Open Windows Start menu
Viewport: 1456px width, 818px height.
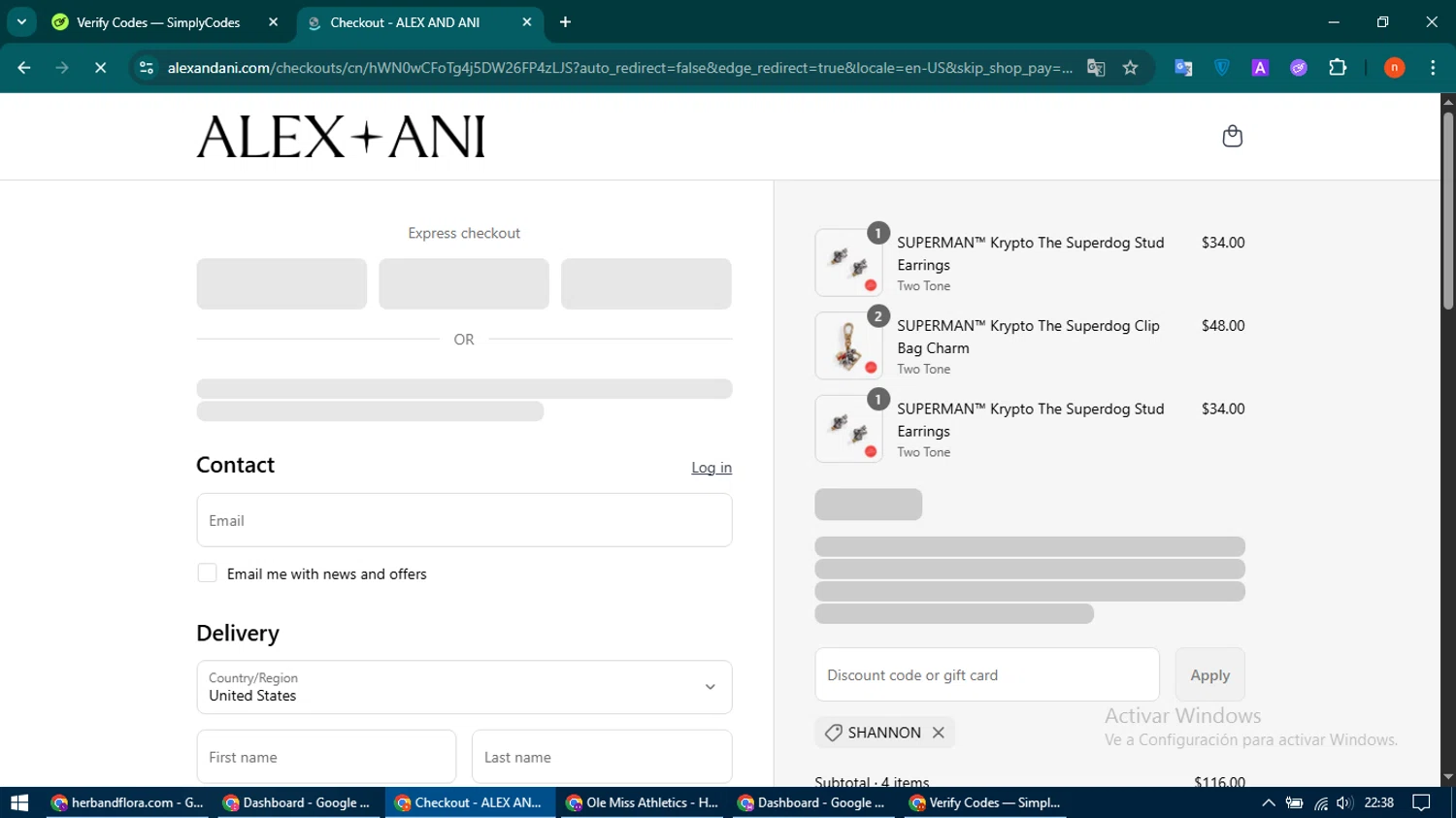19,802
